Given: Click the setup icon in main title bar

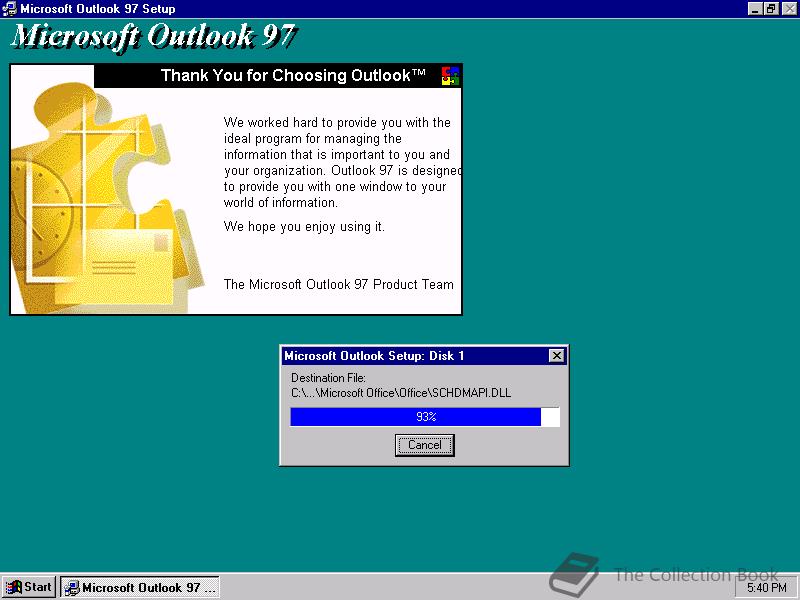Looking at the screenshot, I should point(9,9).
